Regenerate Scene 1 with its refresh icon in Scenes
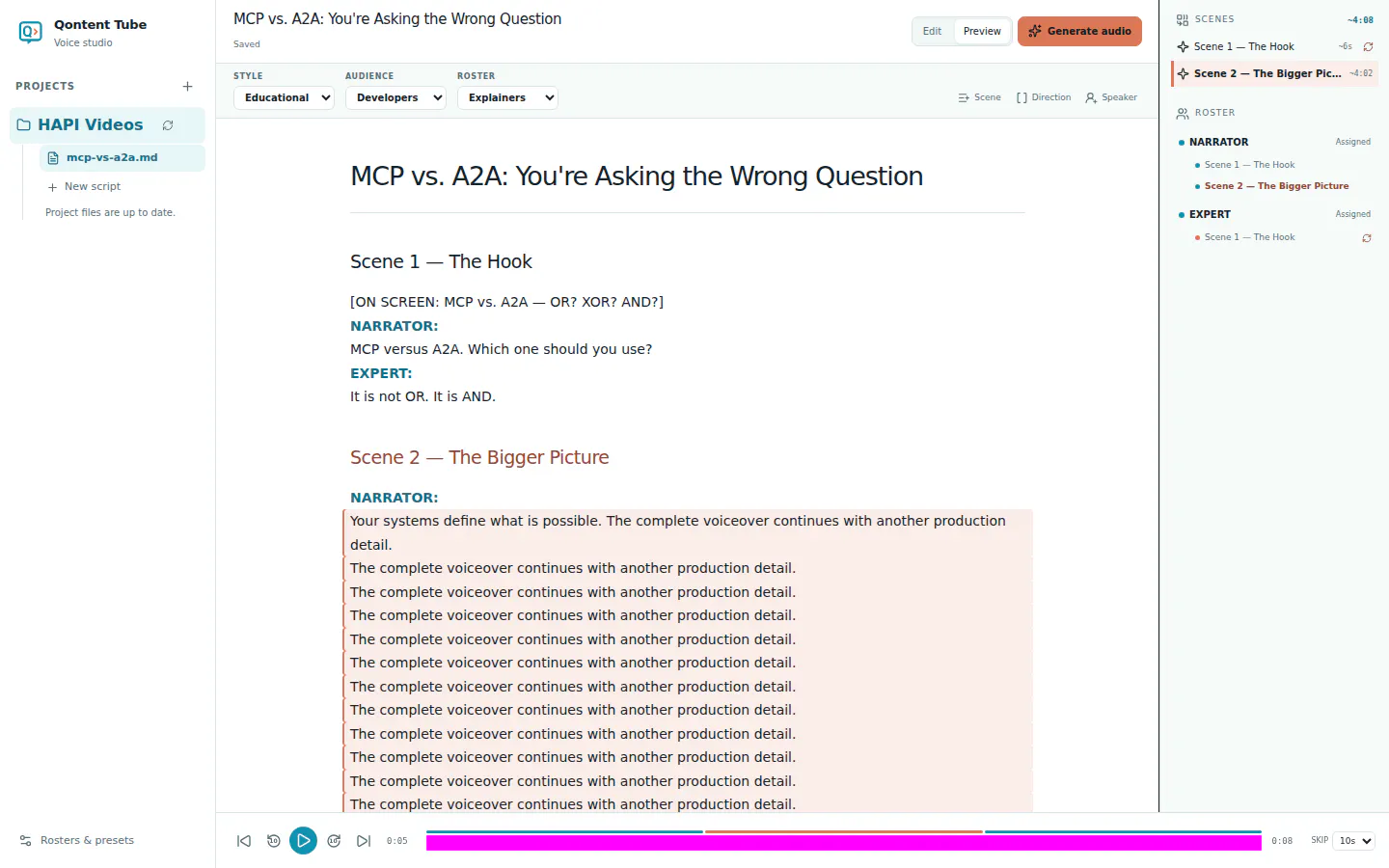The image size is (1389, 868). (x=1368, y=47)
